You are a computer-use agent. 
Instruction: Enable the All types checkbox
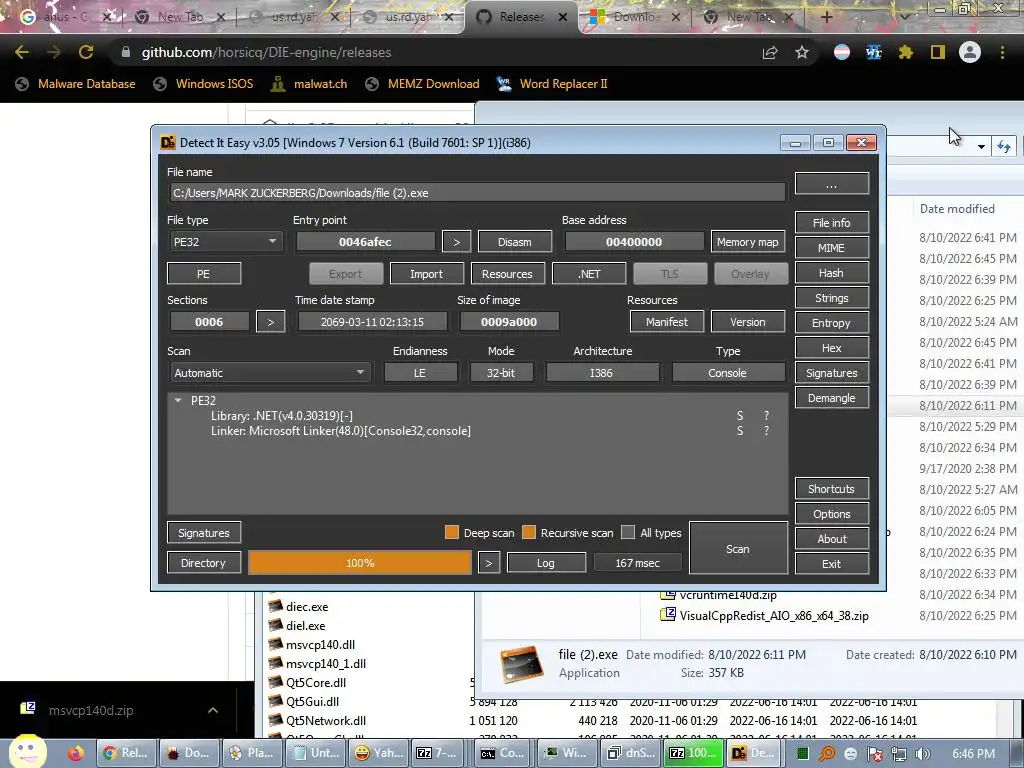628,532
